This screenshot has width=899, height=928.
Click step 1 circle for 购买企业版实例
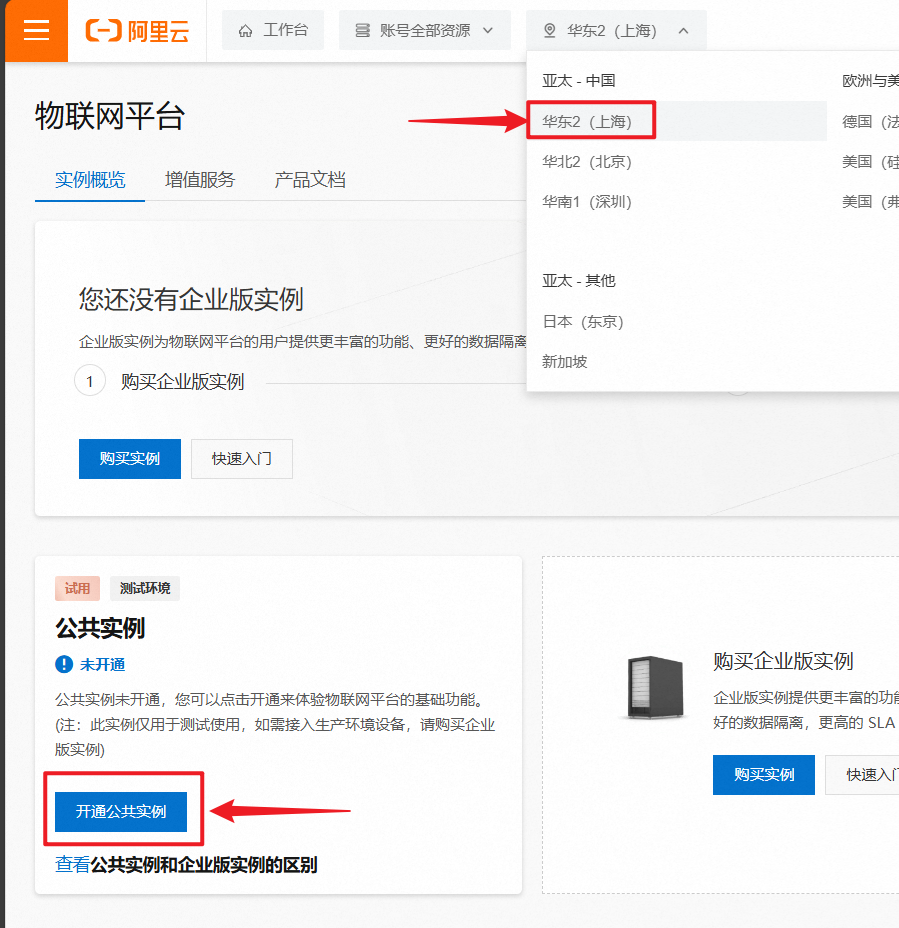coord(90,381)
